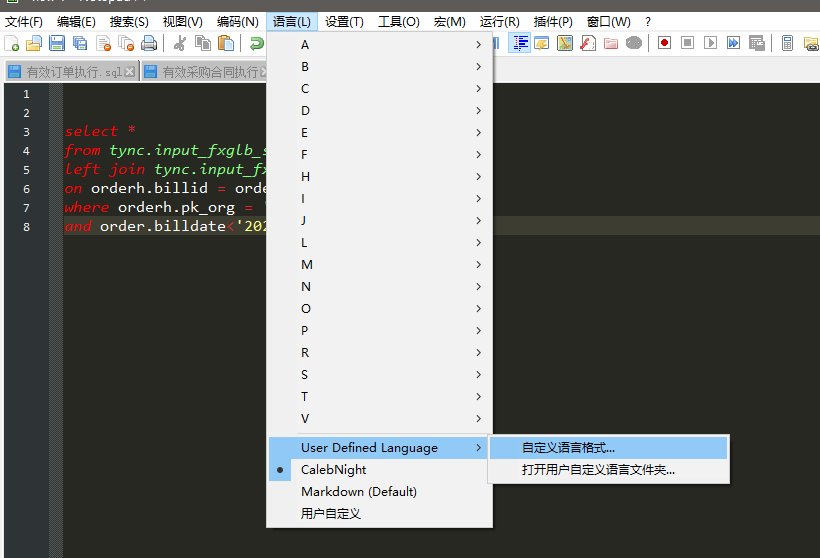This screenshot has height=558, width=820.
Task: Open the 视图(V) menu
Action: point(183,22)
